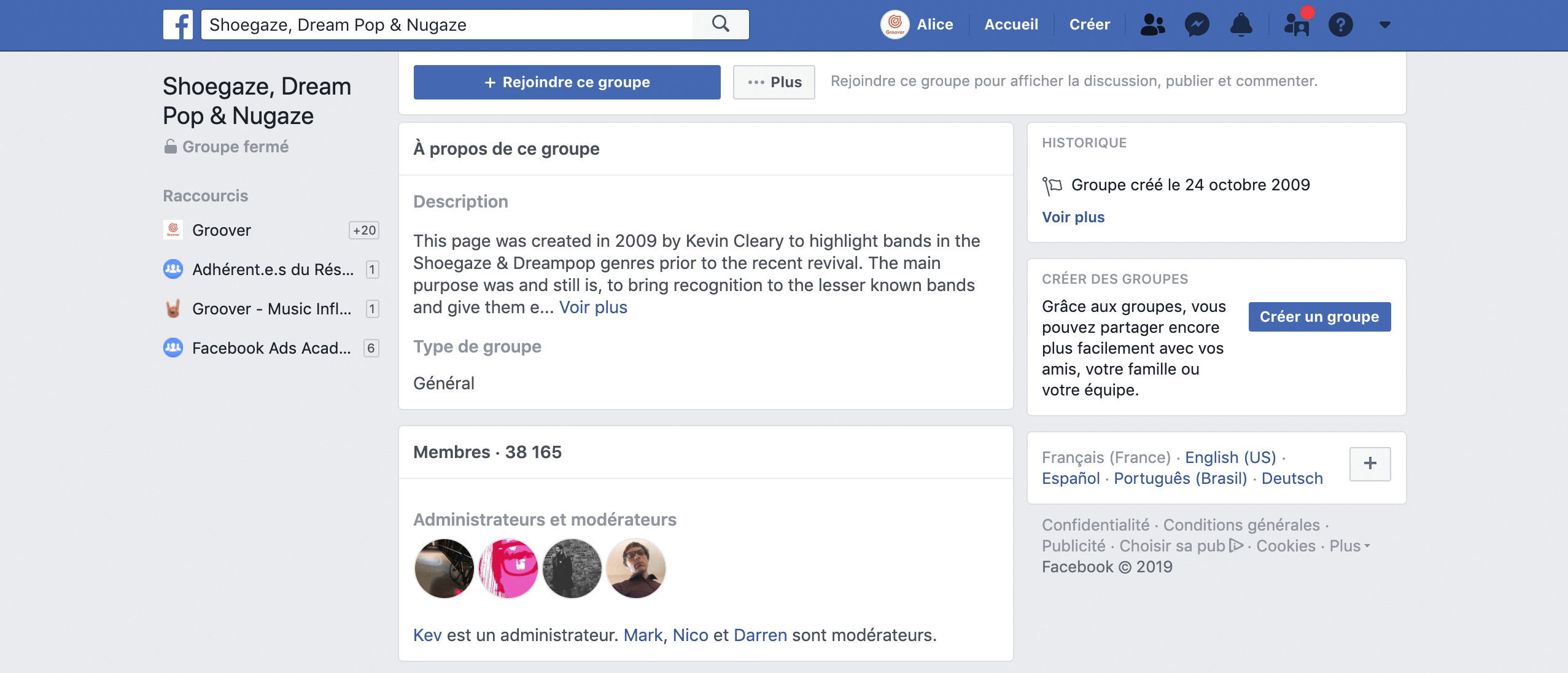
Task: Open Cookies footer link
Action: tap(1286, 546)
